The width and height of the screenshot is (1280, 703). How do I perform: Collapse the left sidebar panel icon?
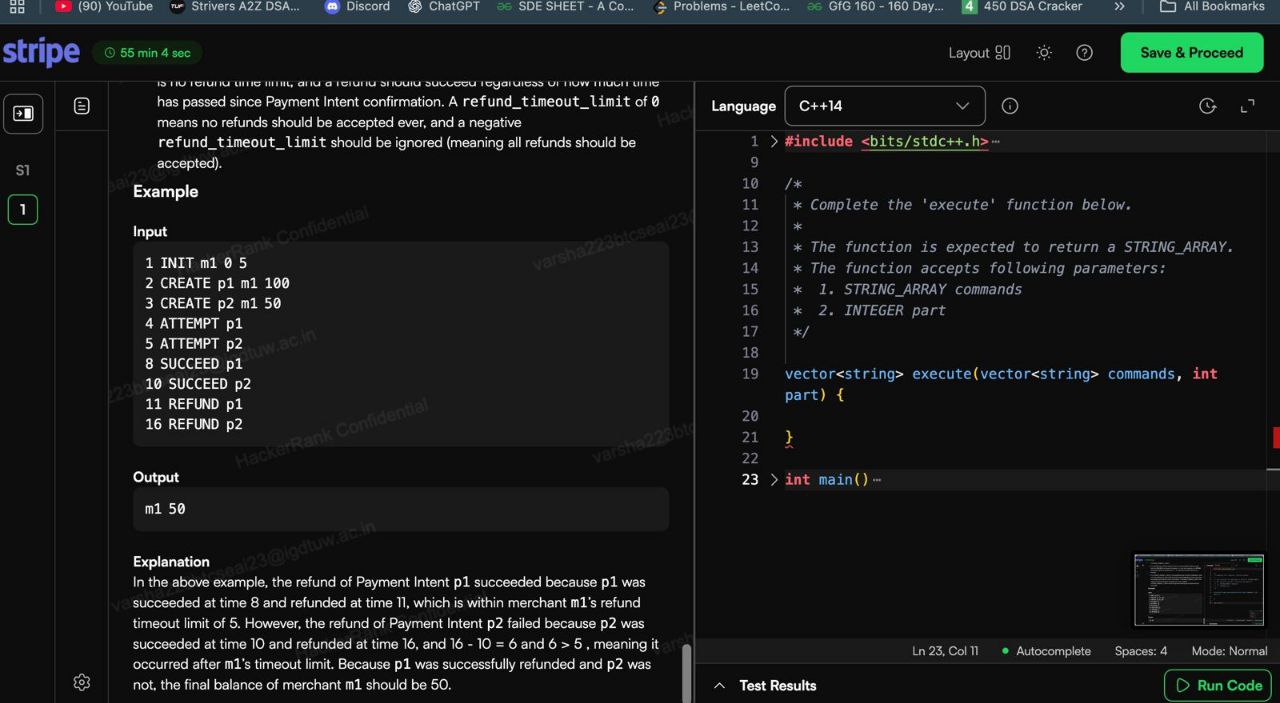(x=23, y=114)
